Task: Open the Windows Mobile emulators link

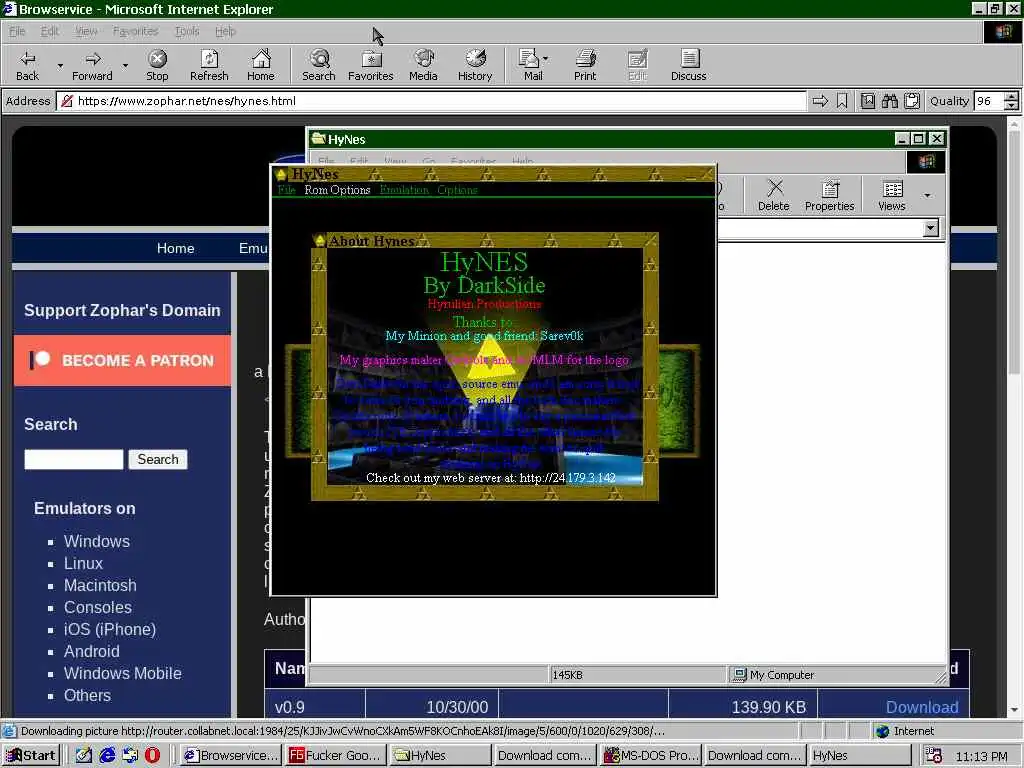Action: (122, 673)
